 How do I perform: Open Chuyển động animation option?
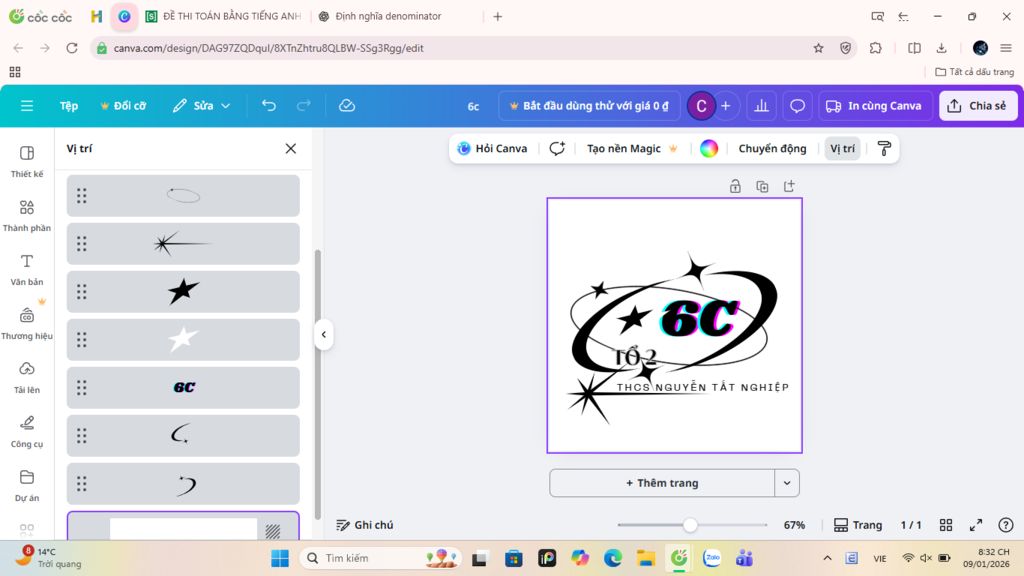[x=772, y=148]
